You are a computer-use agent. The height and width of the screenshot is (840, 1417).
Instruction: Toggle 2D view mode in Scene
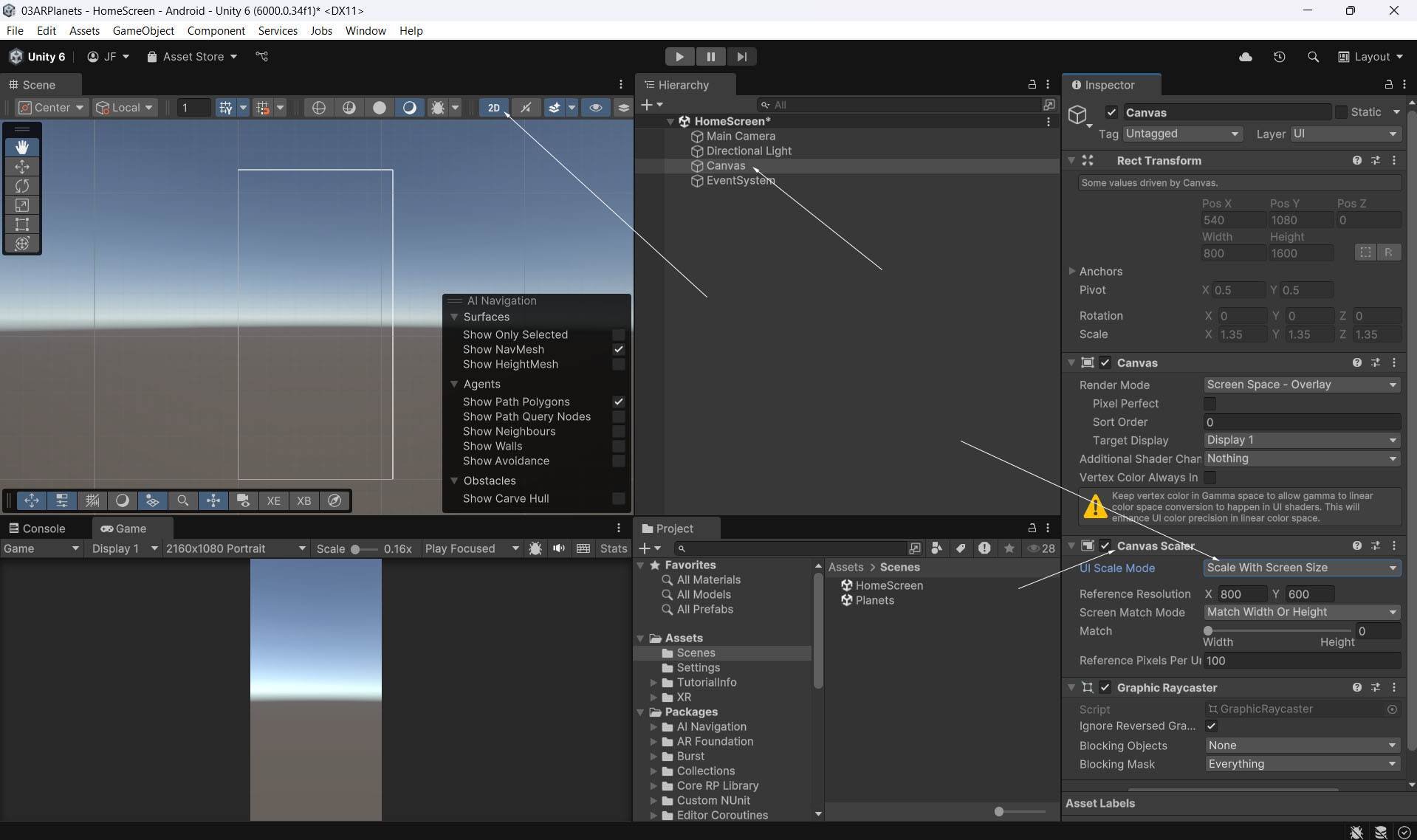coord(493,108)
